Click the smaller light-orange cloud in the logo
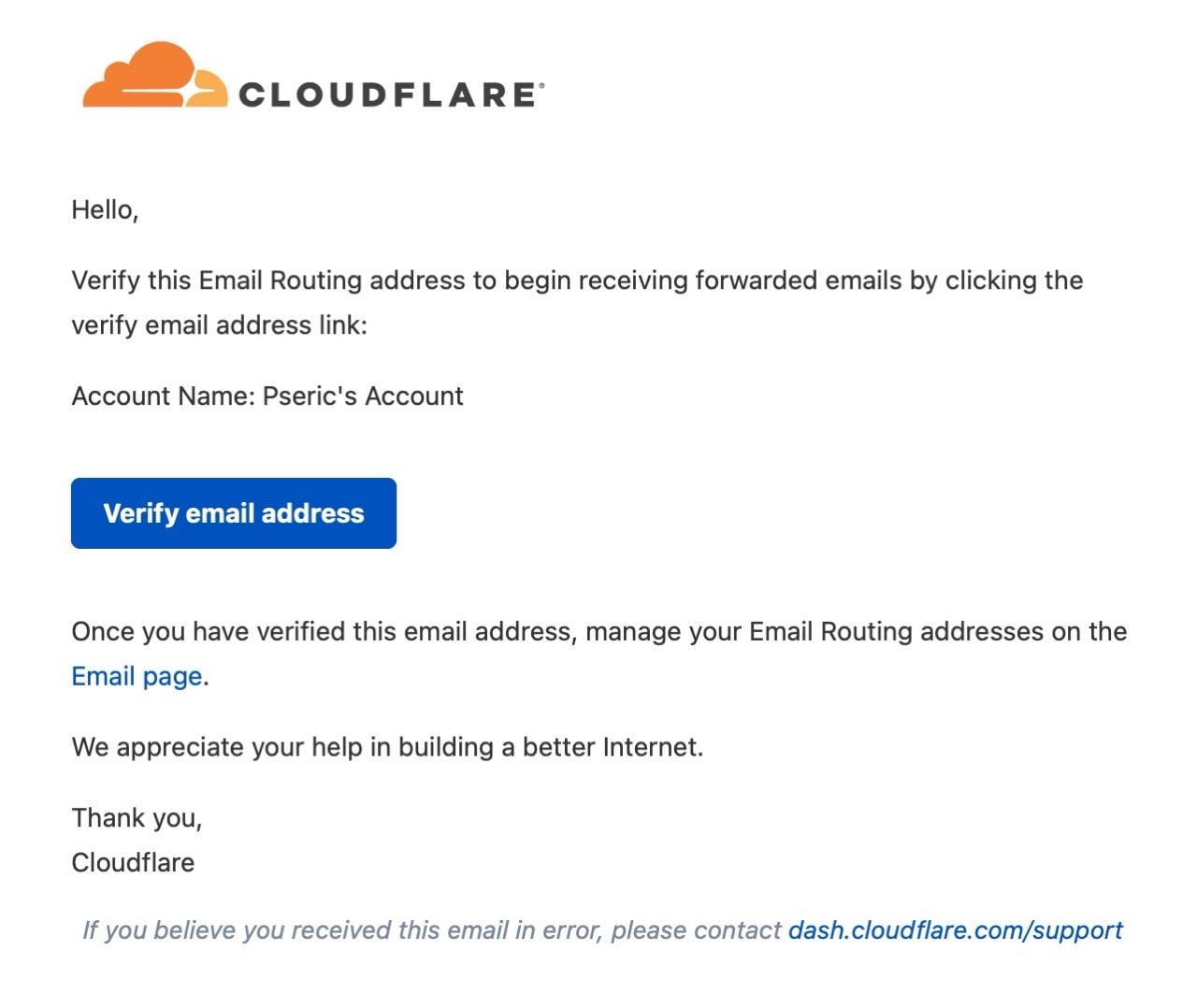This screenshot has height=1008, width=1197. click(208, 91)
